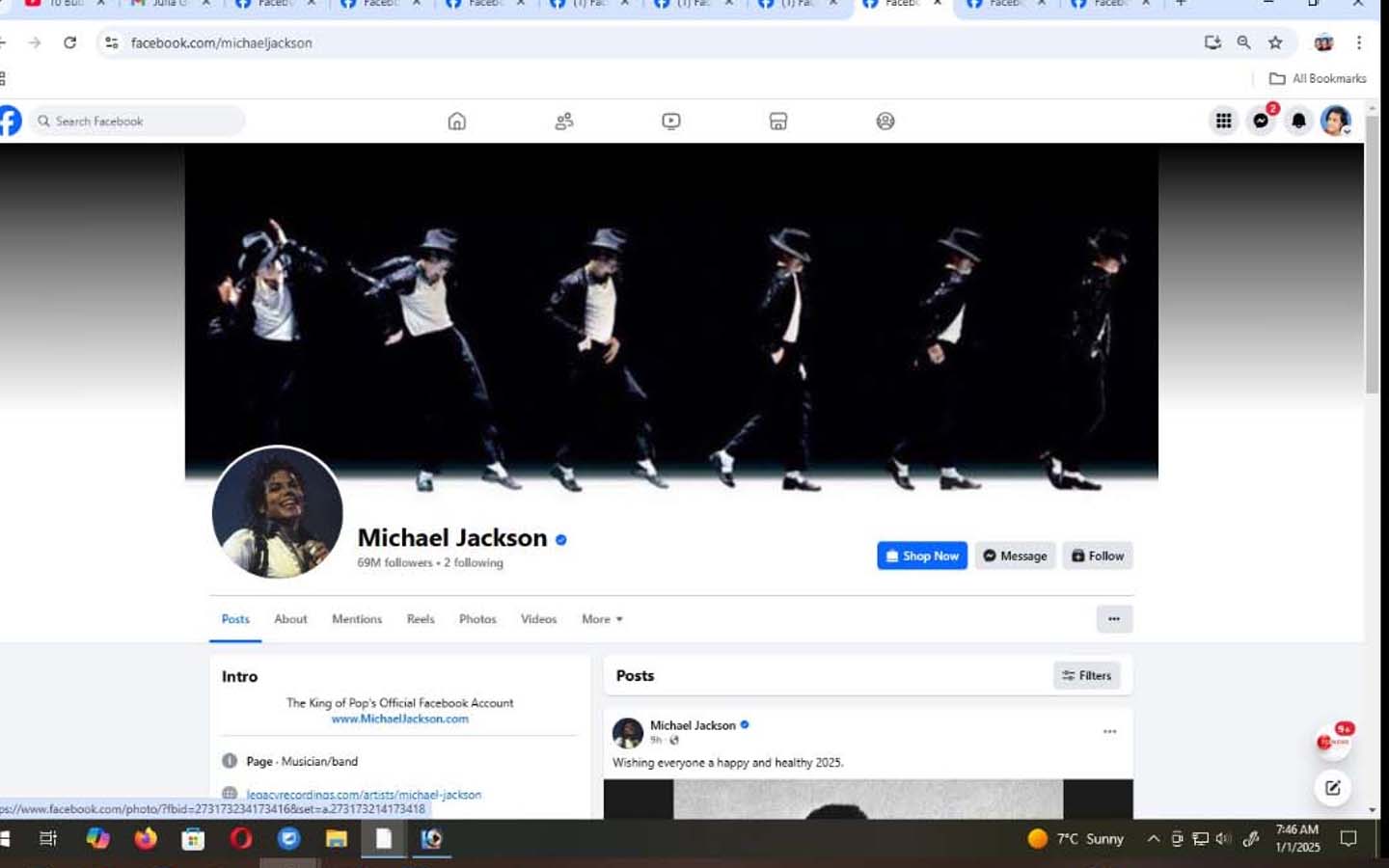Select the Photos tab
Image resolution: width=1389 pixels, height=868 pixels.
[x=477, y=619]
